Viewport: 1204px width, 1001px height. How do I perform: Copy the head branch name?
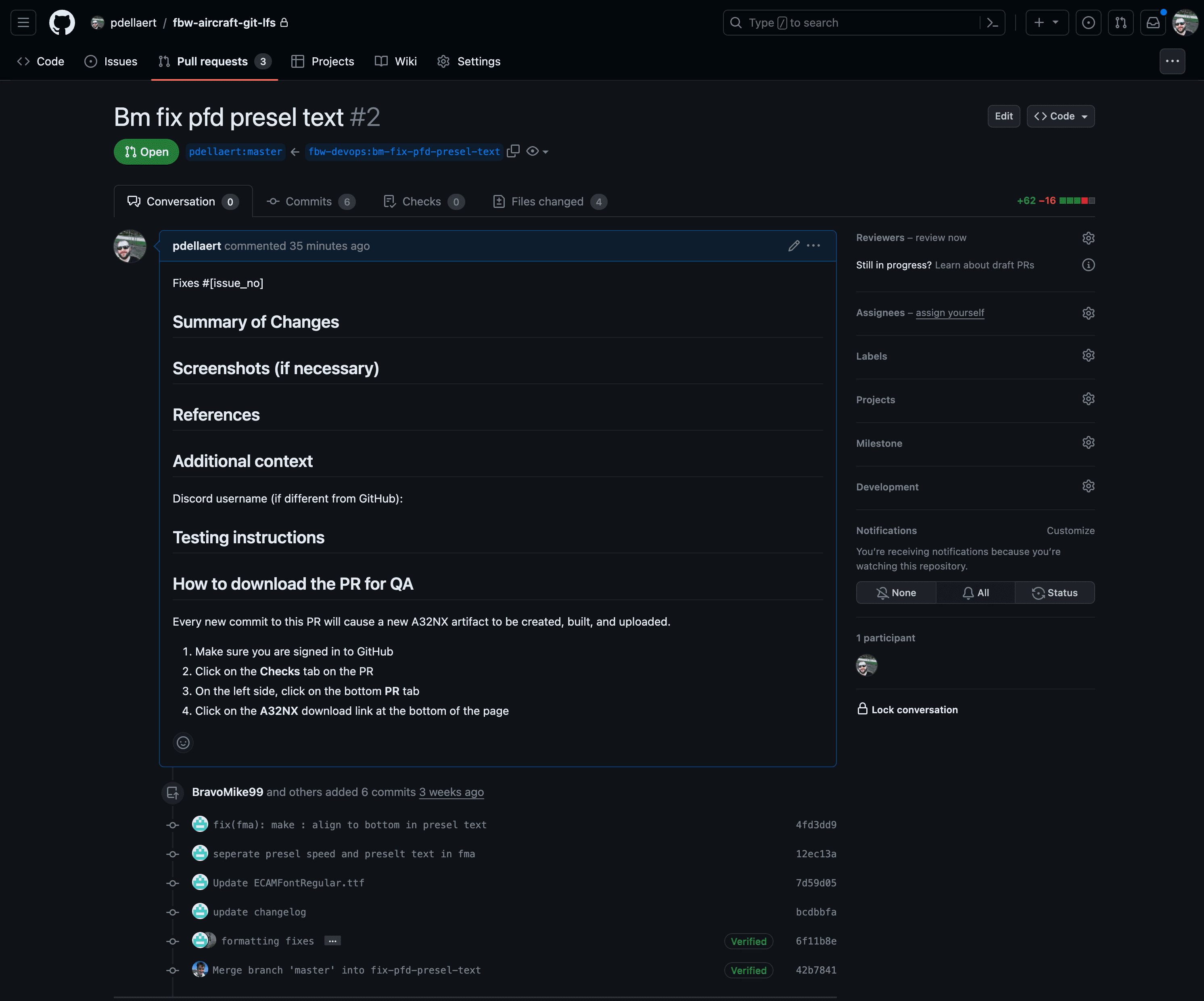[x=513, y=151]
